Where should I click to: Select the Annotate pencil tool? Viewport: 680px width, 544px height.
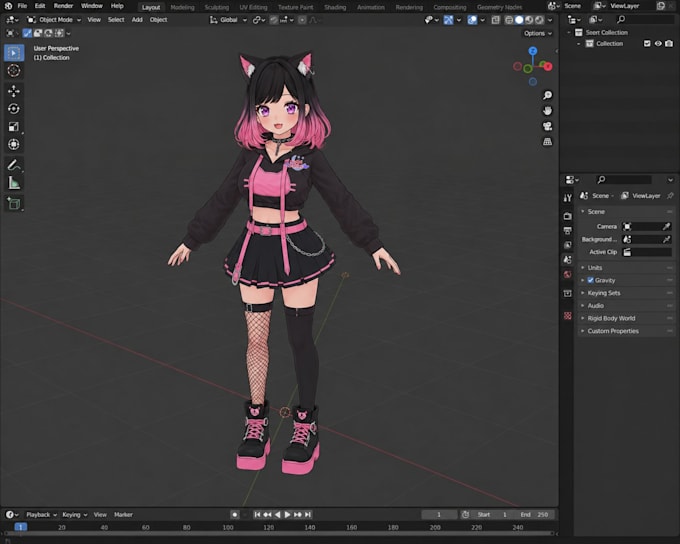(14, 165)
